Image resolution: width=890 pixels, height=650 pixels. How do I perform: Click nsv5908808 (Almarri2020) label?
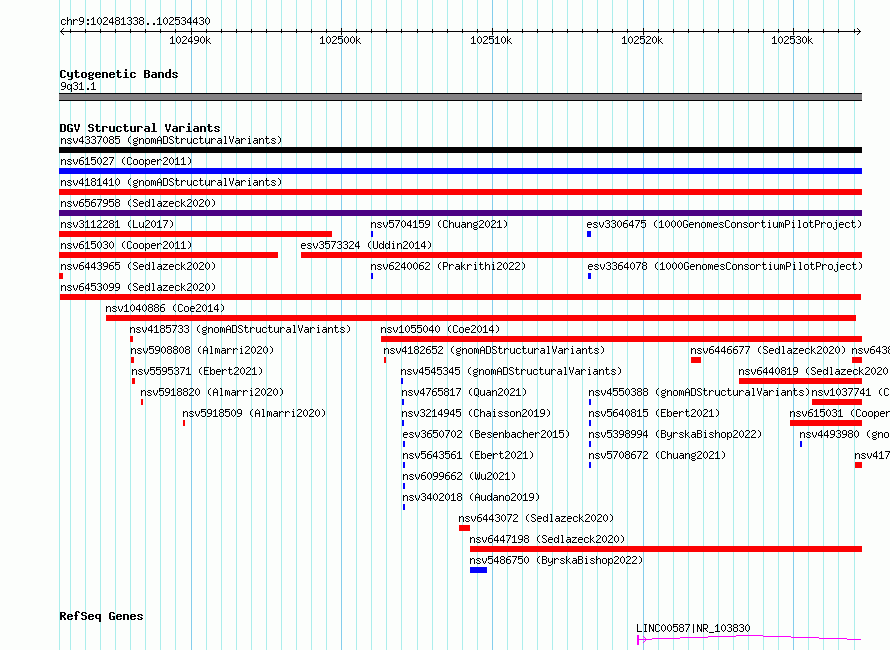202,350
